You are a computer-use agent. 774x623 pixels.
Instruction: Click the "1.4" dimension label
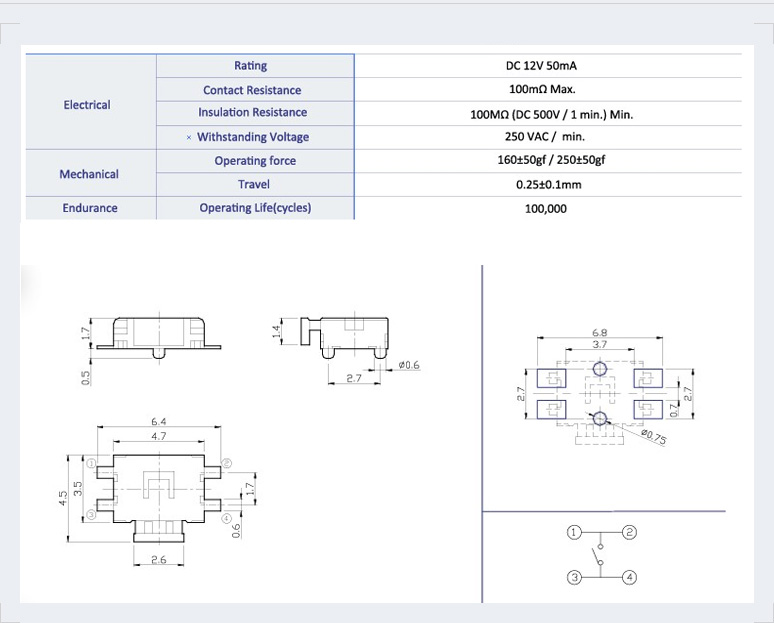pyautogui.click(x=277, y=331)
